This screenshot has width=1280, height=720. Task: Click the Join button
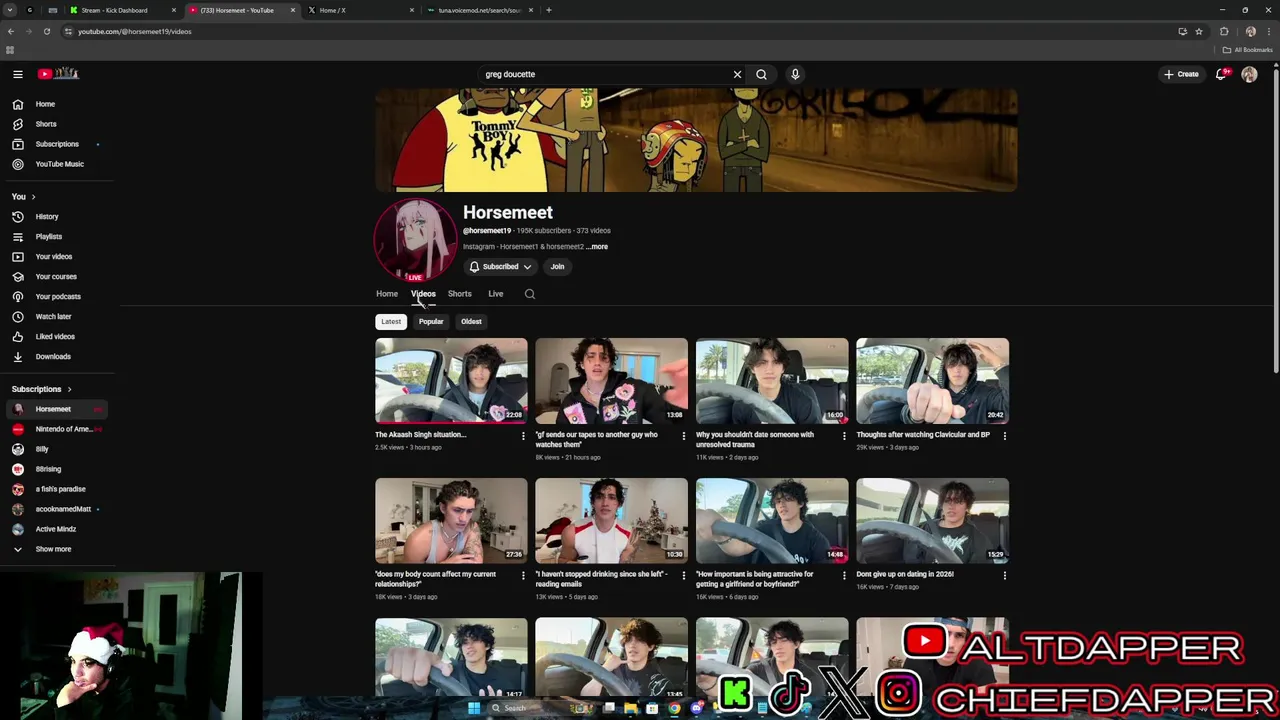(x=557, y=267)
